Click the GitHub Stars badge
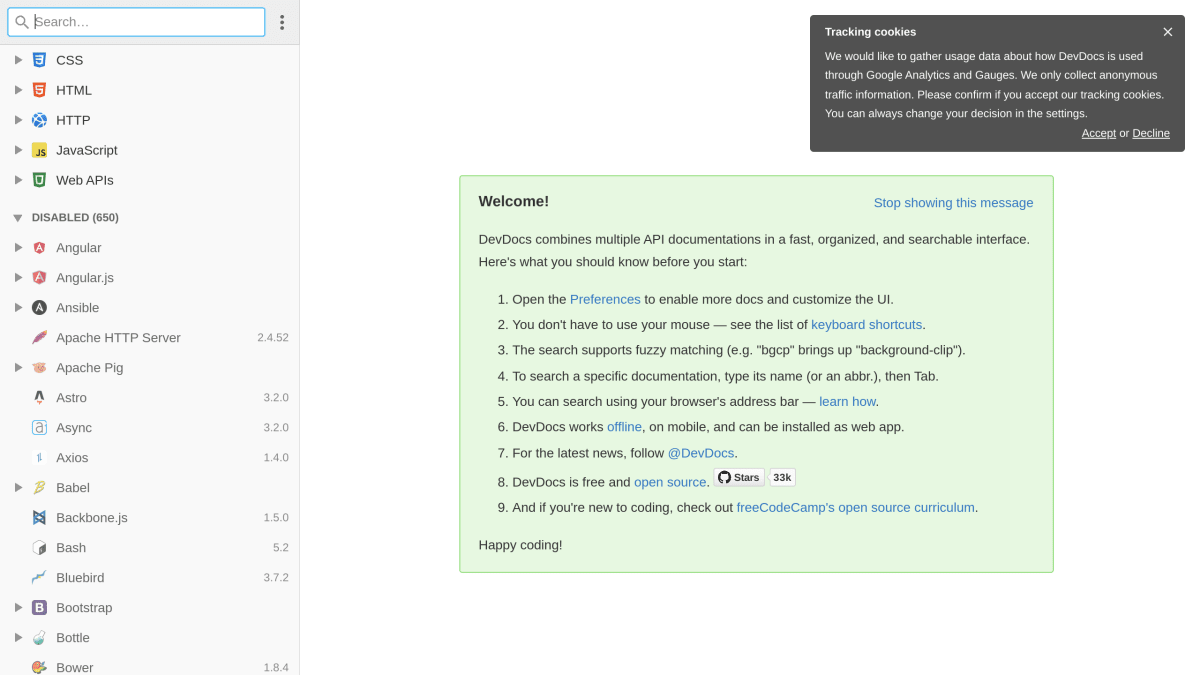Image resolution: width=1200 pixels, height=675 pixels. 739,477
